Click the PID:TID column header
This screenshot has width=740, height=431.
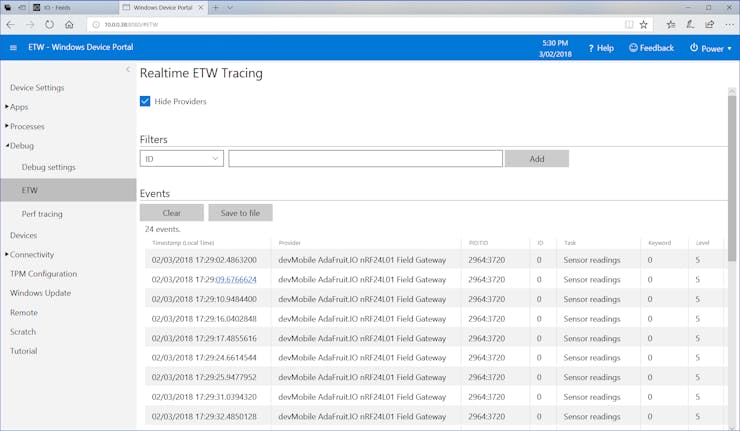click(x=479, y=243)
